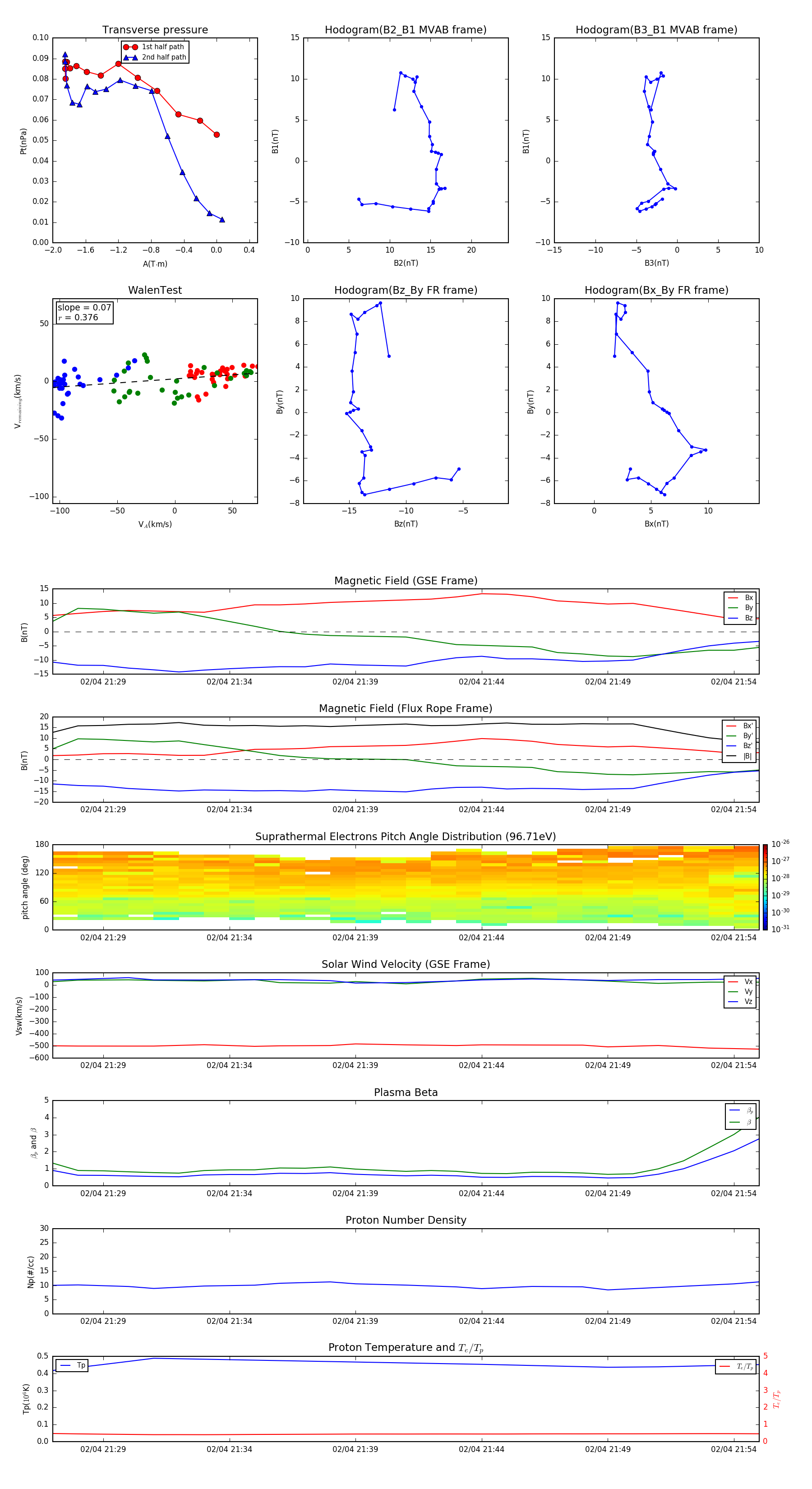812x1489 pixels.
Task: Click the 'VA(km/s)' axis label in WalenTest
Action: tap(155, 524)
